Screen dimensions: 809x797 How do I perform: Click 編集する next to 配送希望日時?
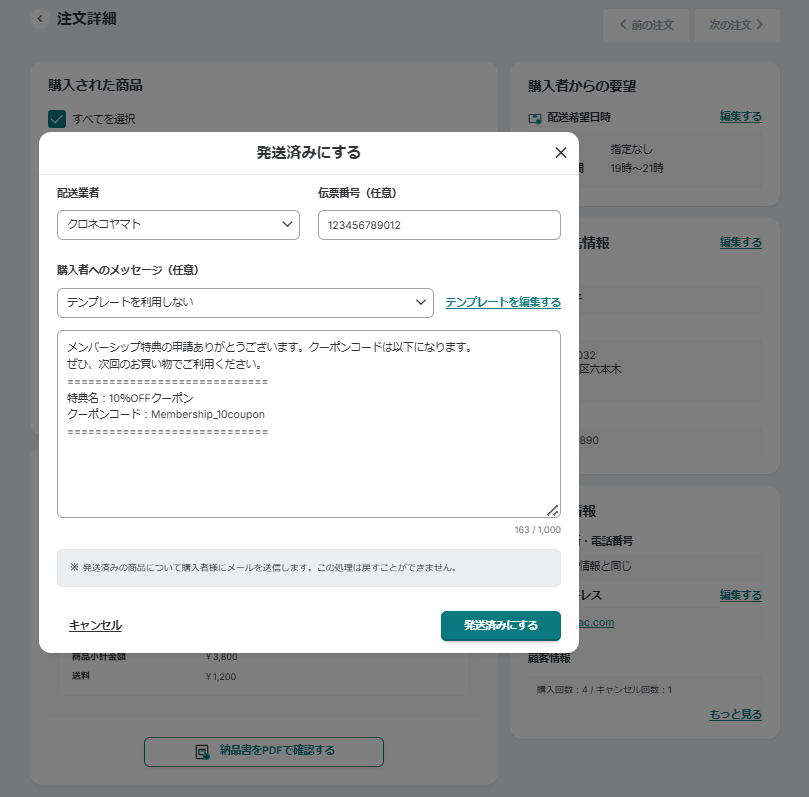coord(740,117)
